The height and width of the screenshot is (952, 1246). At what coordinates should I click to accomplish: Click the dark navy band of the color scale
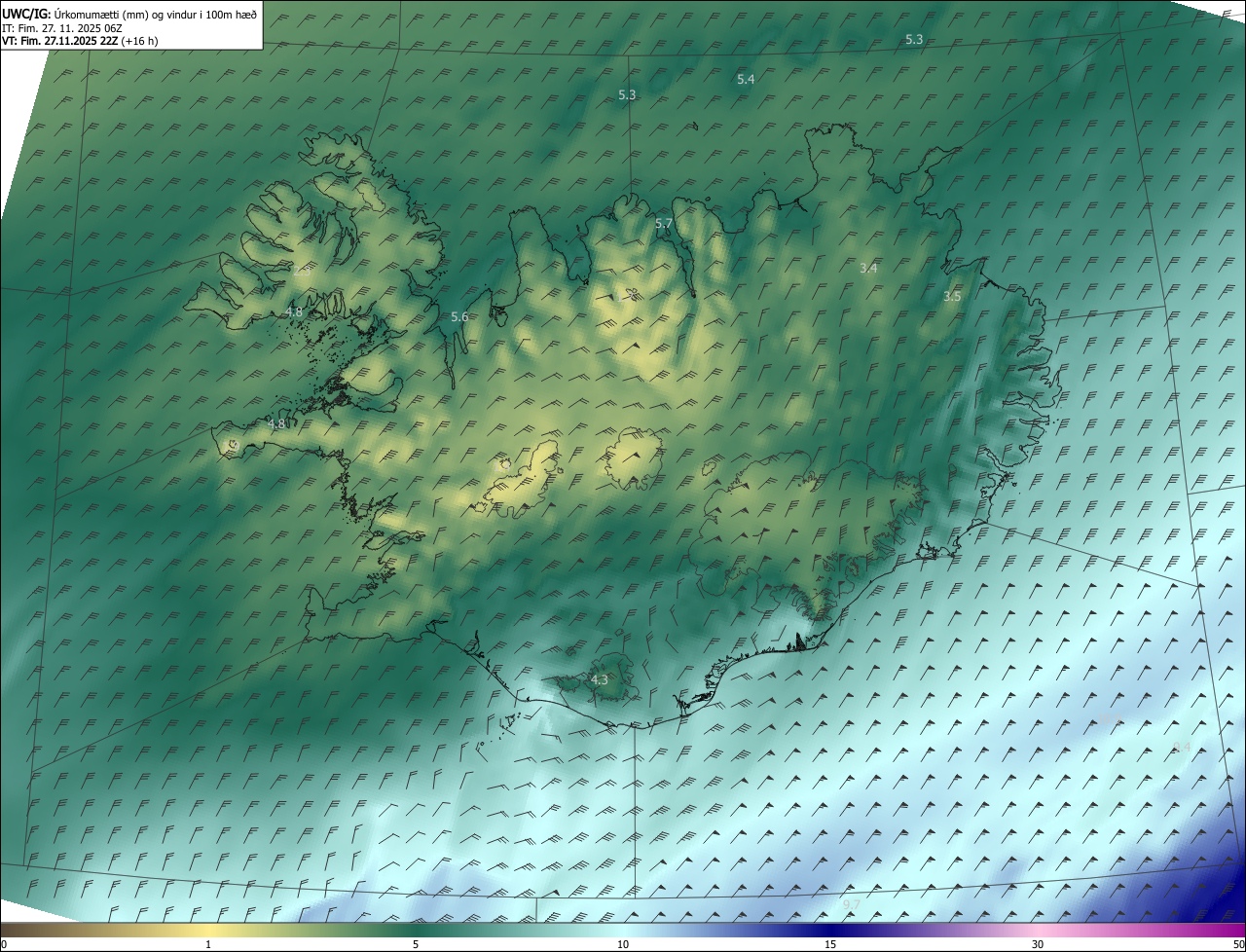point(830,930)
